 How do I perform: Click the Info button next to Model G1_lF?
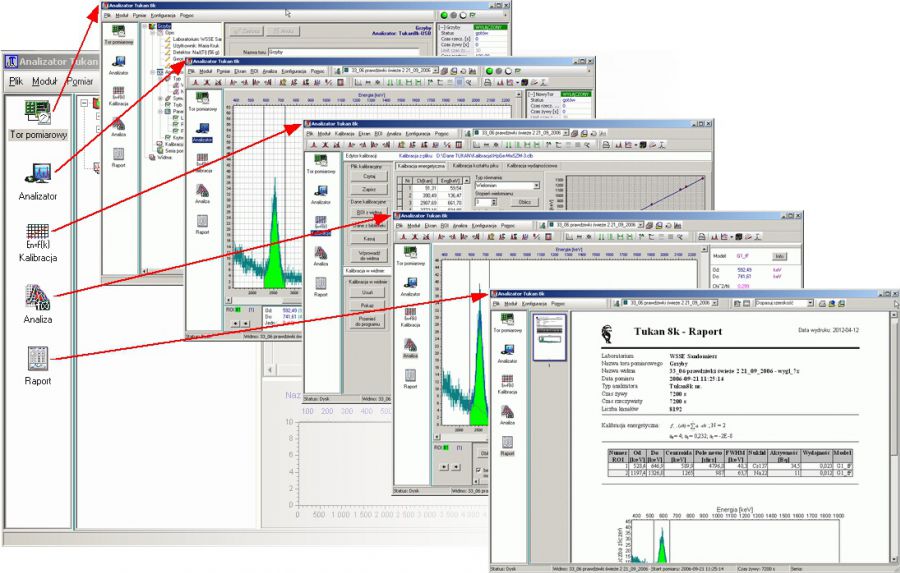point(779,256)
